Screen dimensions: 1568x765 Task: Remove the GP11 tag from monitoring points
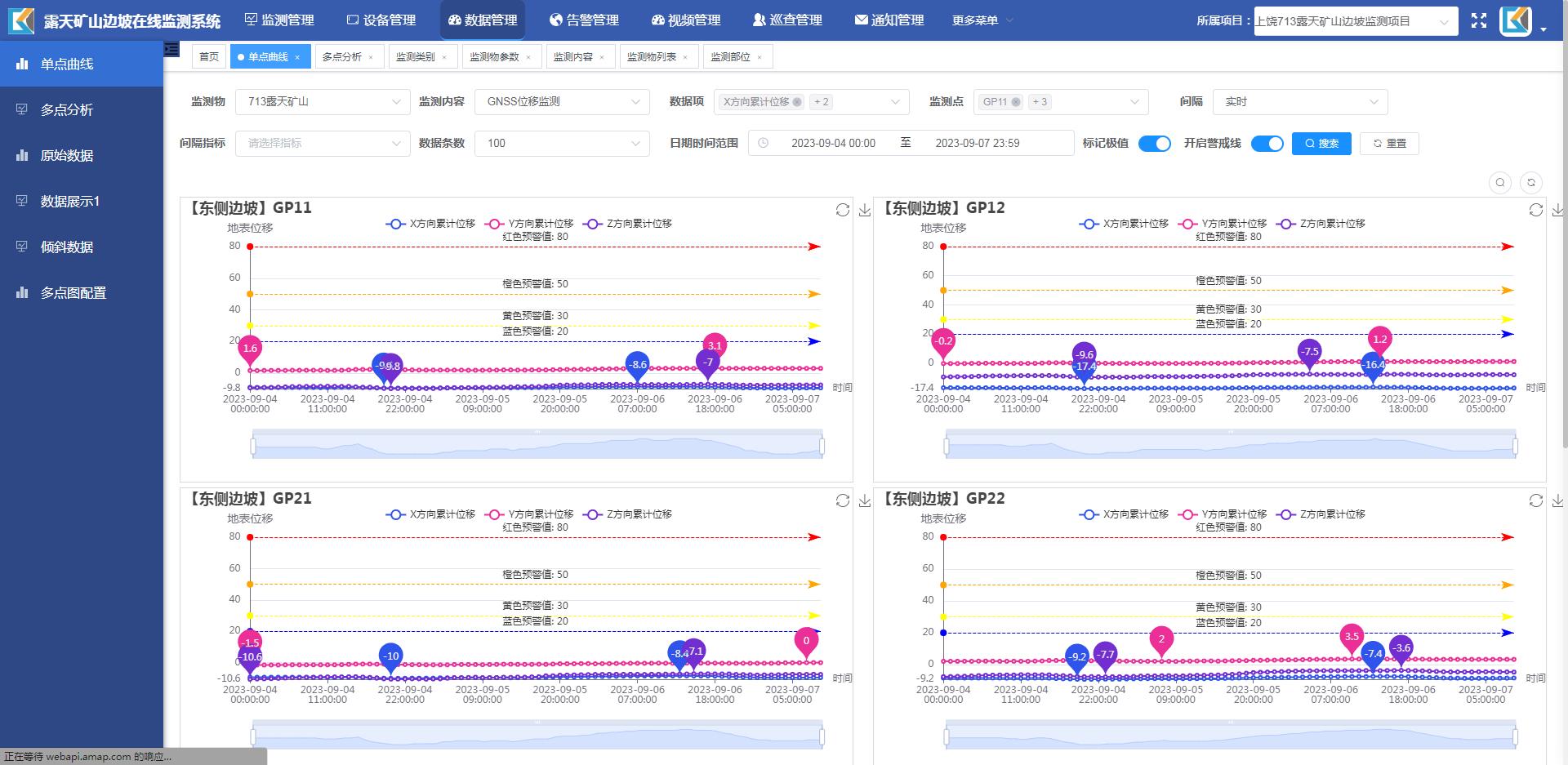tap(1016, 102)
